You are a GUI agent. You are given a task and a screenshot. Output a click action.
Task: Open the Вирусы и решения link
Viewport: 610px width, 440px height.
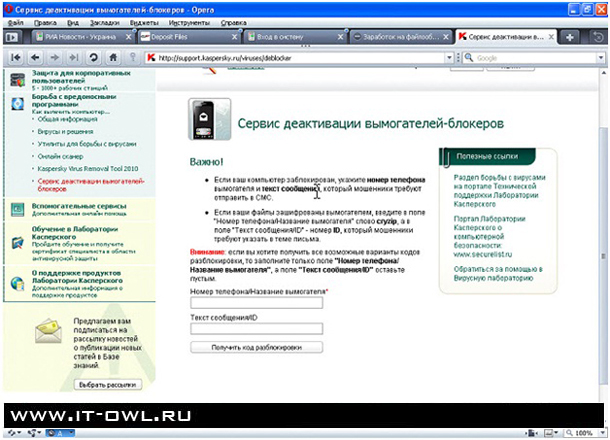[65, 131]
